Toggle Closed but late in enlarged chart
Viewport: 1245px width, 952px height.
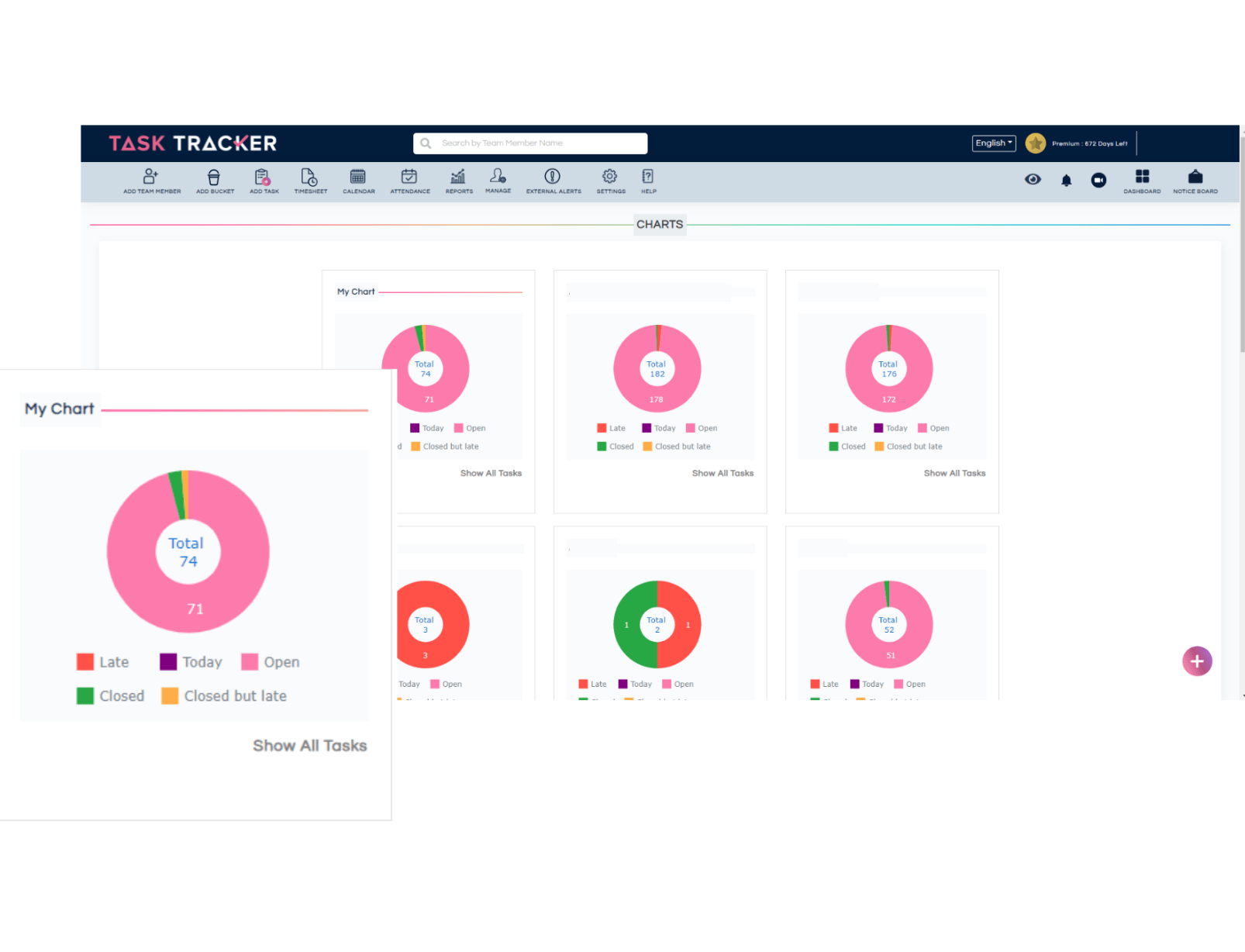pos(224,696)
